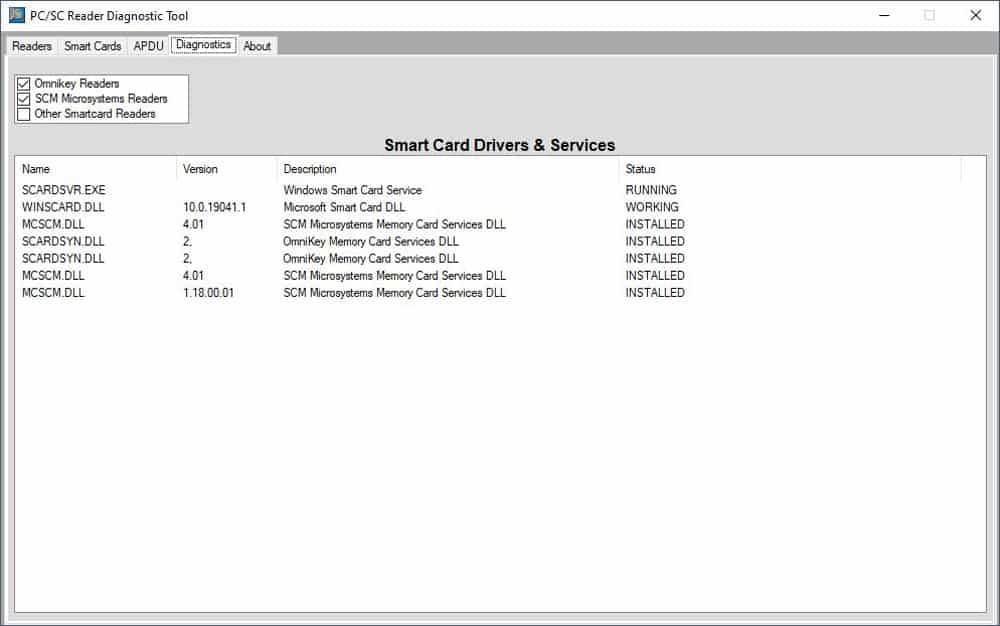Show the About tab
This screenshot has width=1000, height=626.
pos(257,46)
